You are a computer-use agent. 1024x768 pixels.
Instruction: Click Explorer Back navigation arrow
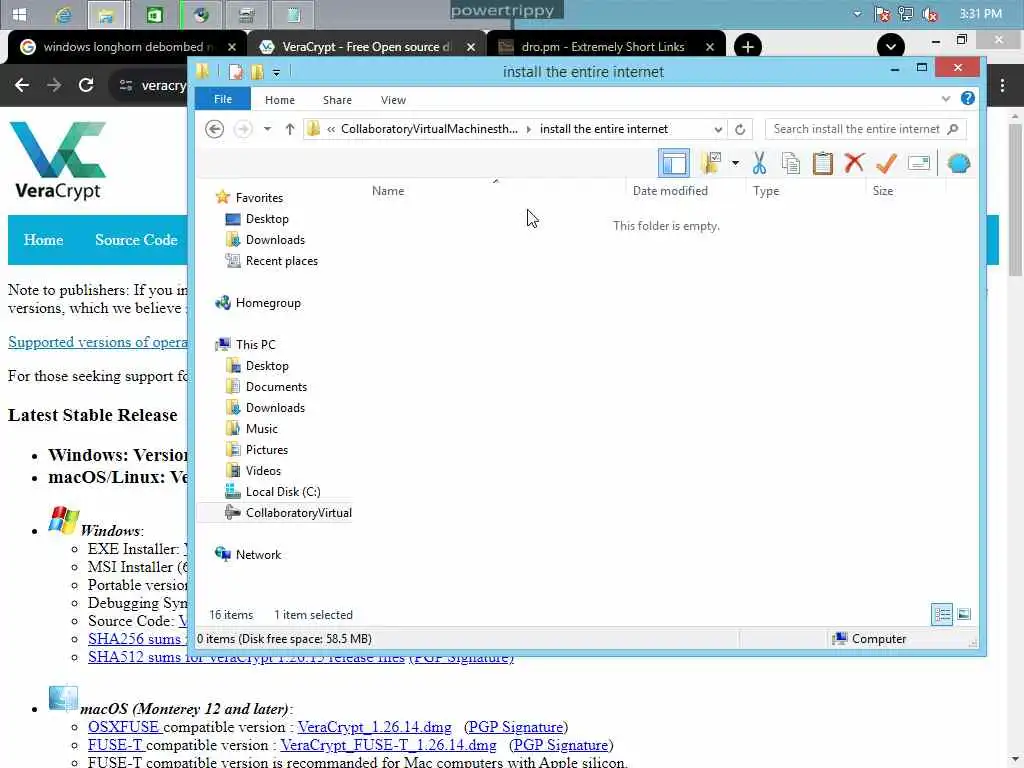click(214, 129)
